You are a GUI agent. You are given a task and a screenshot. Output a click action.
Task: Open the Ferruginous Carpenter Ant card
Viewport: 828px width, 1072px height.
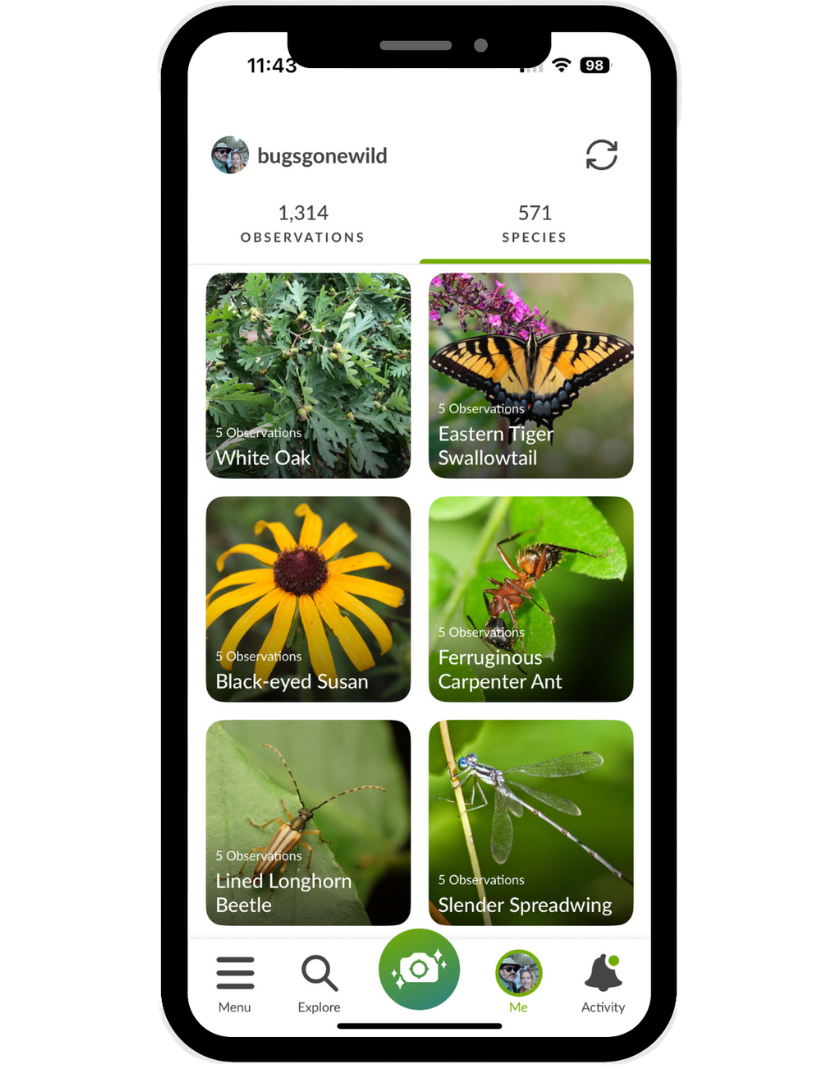pos(531,599)
